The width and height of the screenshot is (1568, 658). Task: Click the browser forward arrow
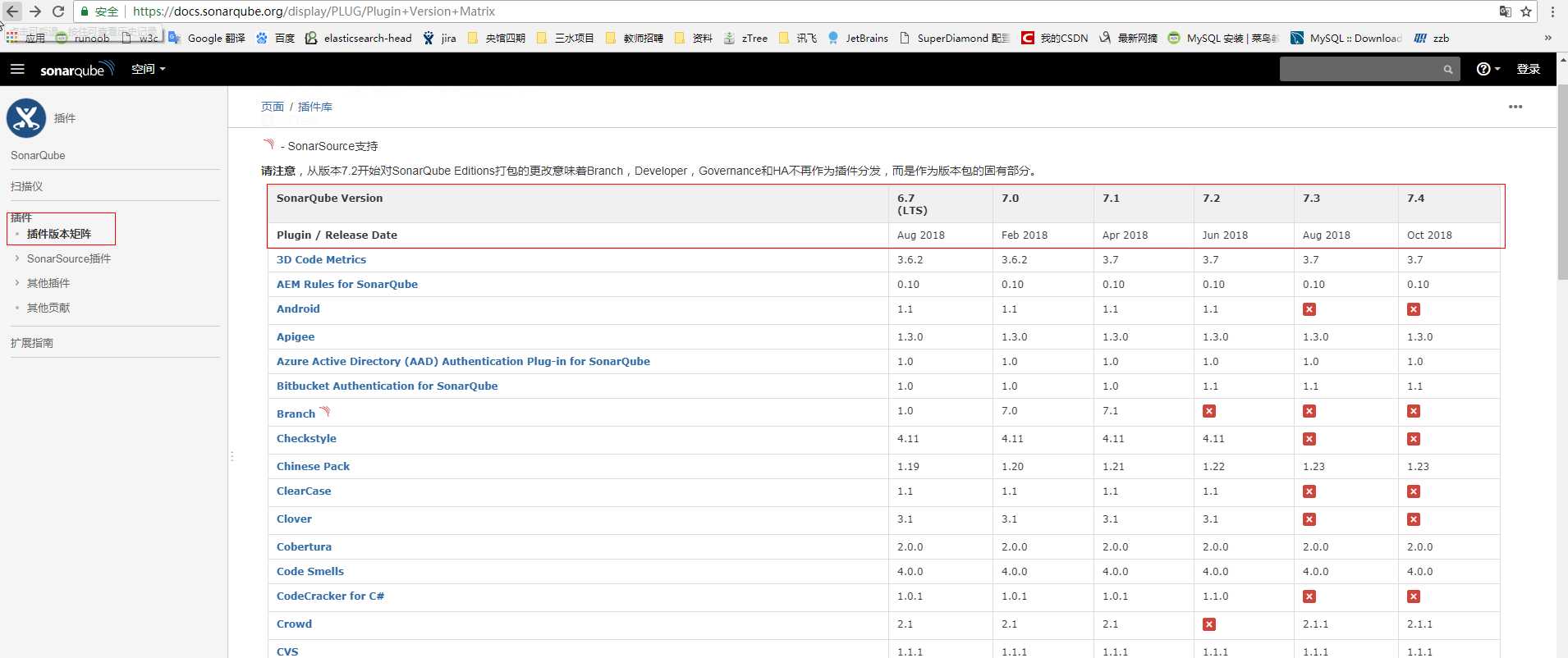click(35, 11)
